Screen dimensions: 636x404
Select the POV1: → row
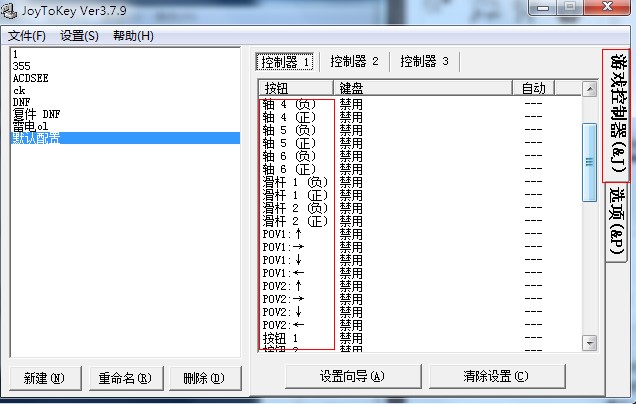420,247
